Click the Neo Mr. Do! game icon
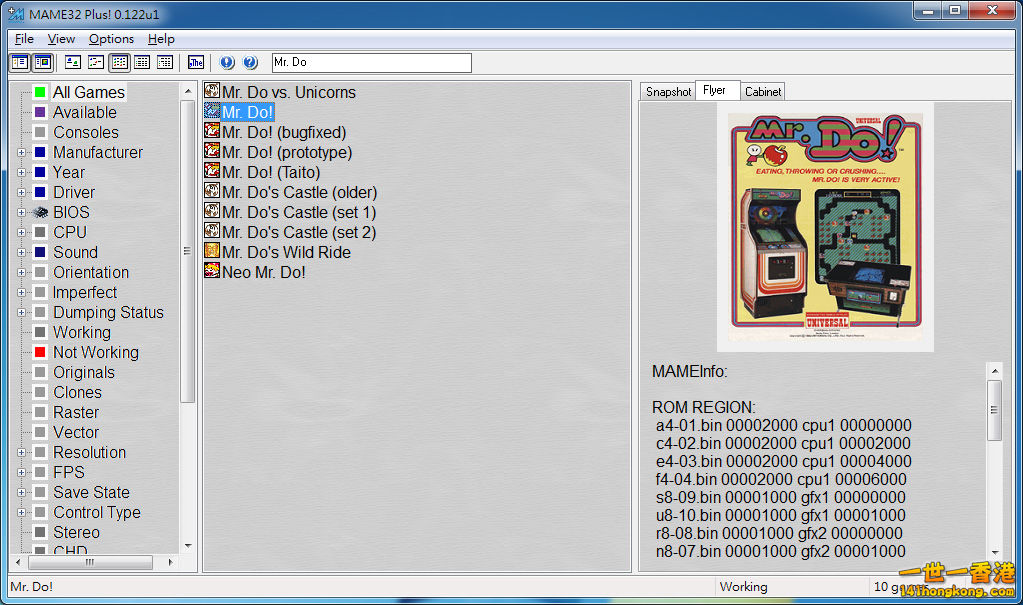 pyautogui.click(x=212, y=272)
